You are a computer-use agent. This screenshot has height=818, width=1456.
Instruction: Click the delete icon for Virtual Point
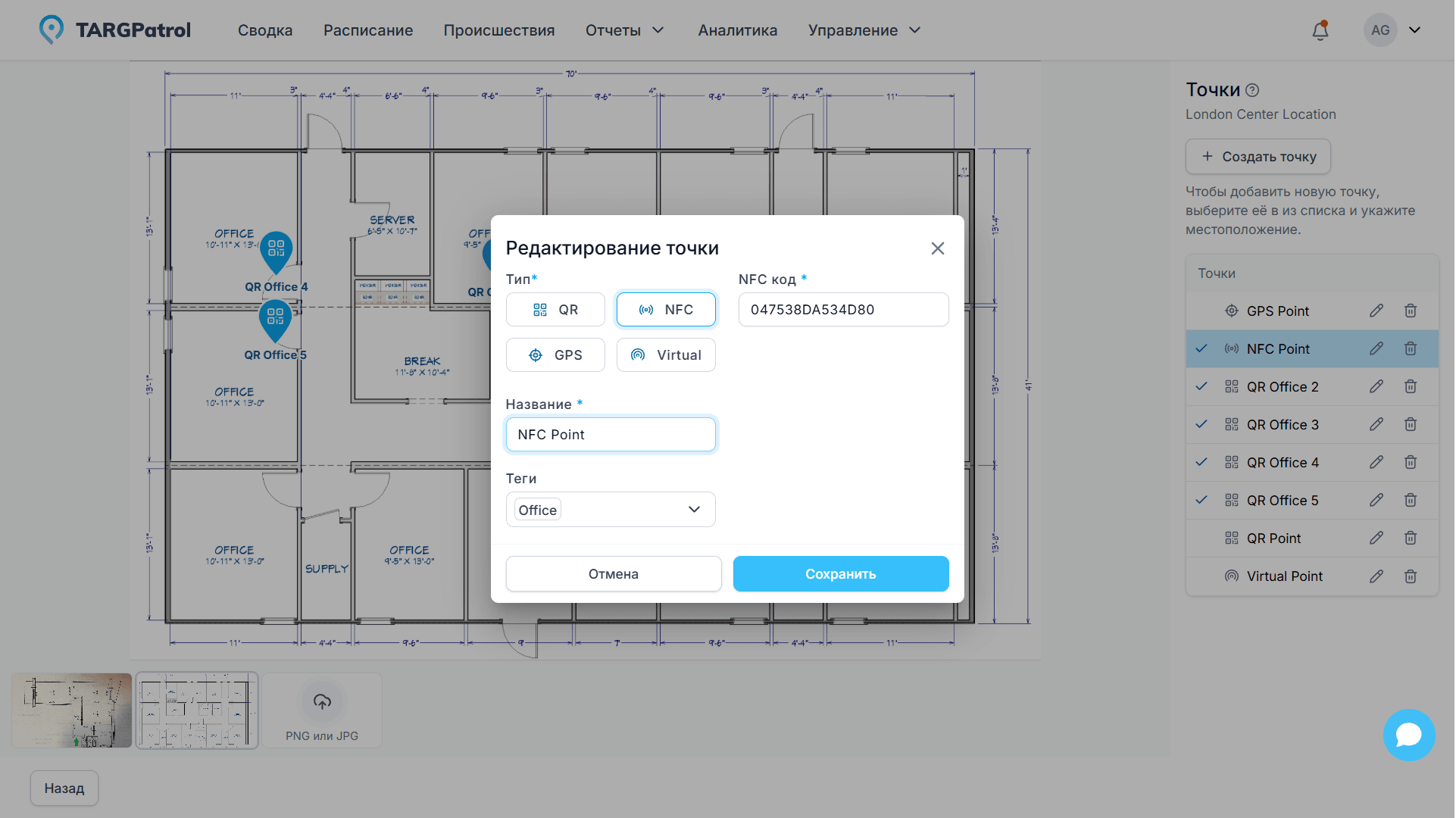[1411, 576]
